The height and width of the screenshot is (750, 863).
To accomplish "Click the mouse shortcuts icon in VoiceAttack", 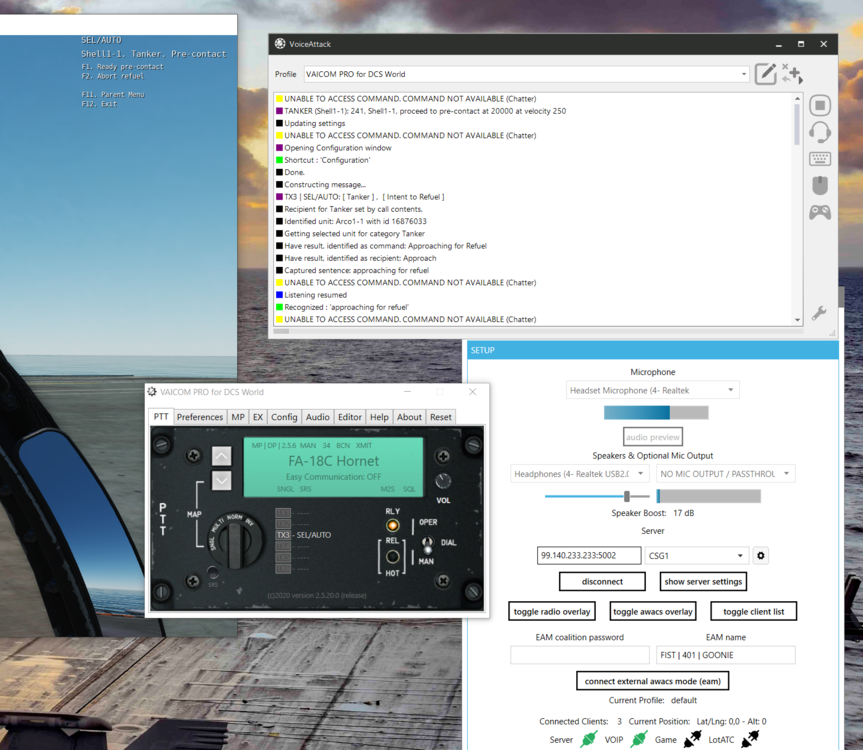I will 820,186.
